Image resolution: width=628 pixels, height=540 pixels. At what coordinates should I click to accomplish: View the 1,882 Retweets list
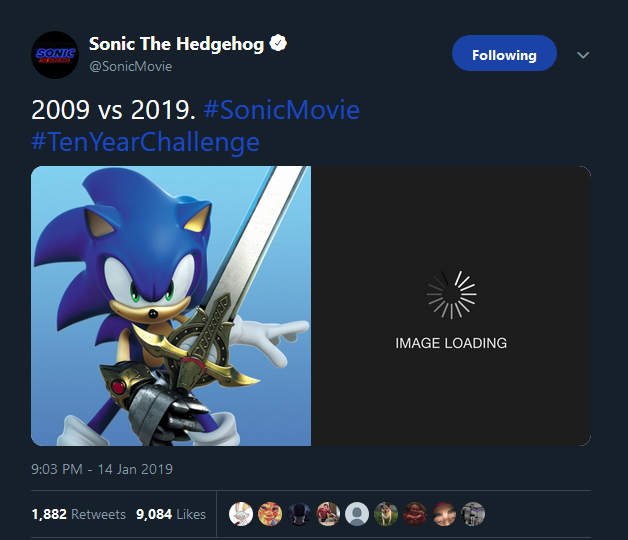78,514
